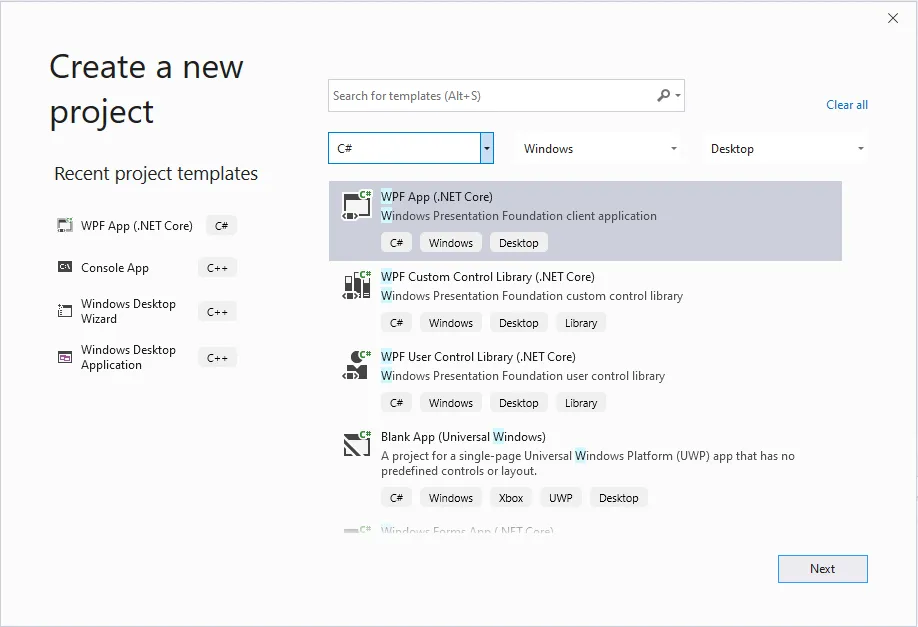This screenshot has width=918, height=627.
Task: Click the WPF User Control Library icon
Action: [357, 365]
